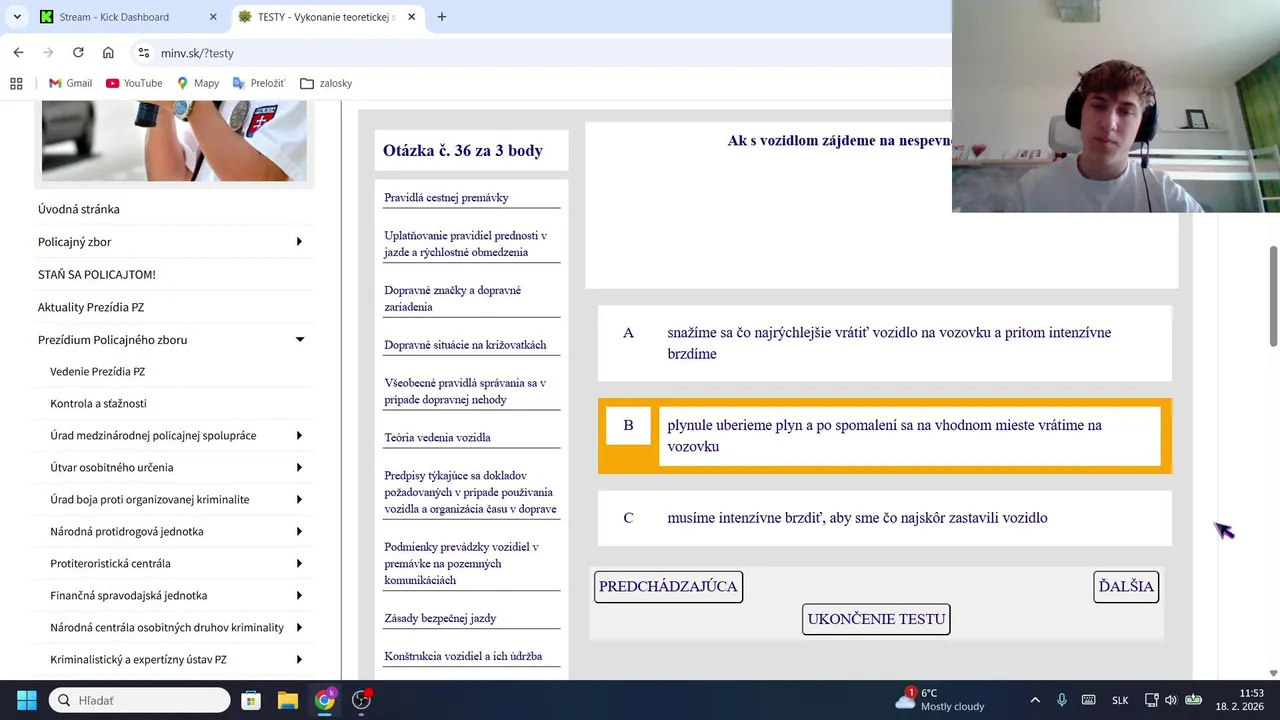Viewport: 1280px width, 720px height.
Task: Open zalosky bookmarks folder
Action: pos(326,83)
